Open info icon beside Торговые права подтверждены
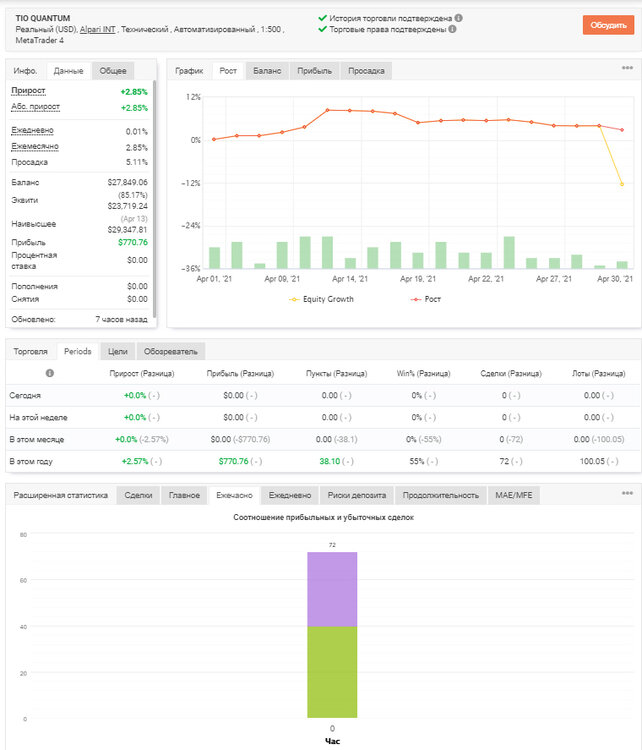This screenshot has height=750, width=642. [452, 29]
